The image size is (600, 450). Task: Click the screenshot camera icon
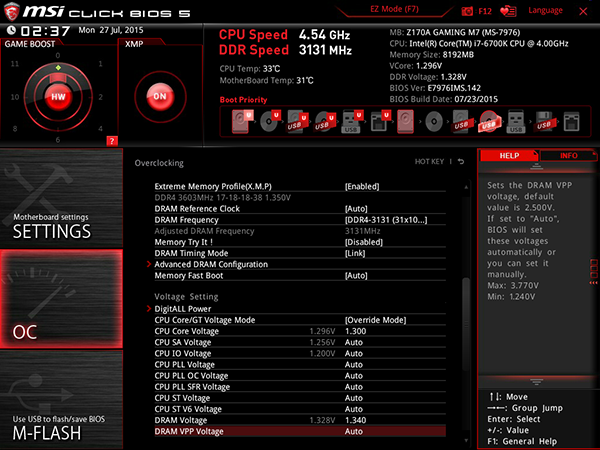(x=467, y=11)
